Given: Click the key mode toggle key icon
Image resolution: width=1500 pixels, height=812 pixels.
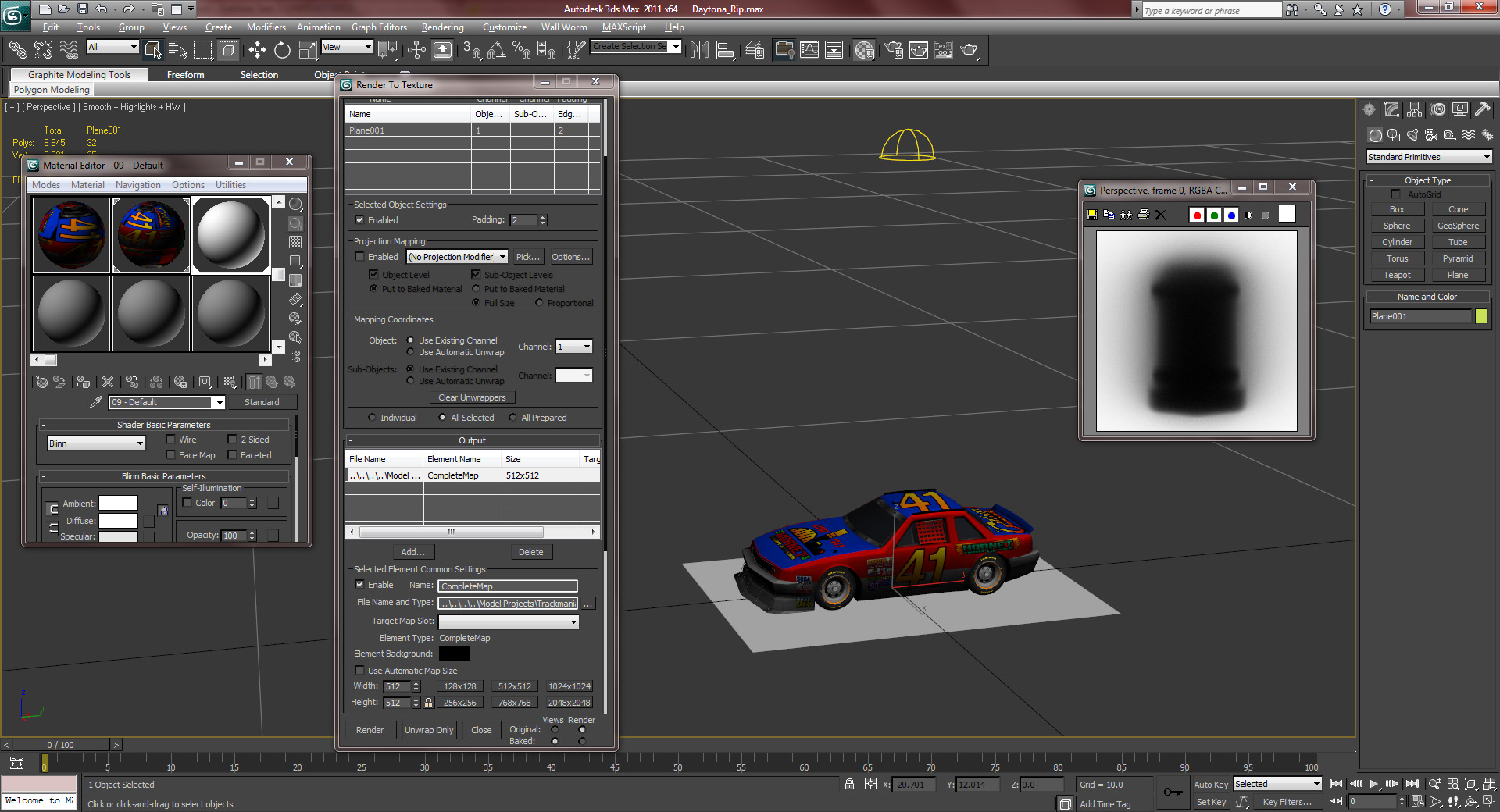Looking at the screenshot, I should 1173,792.
